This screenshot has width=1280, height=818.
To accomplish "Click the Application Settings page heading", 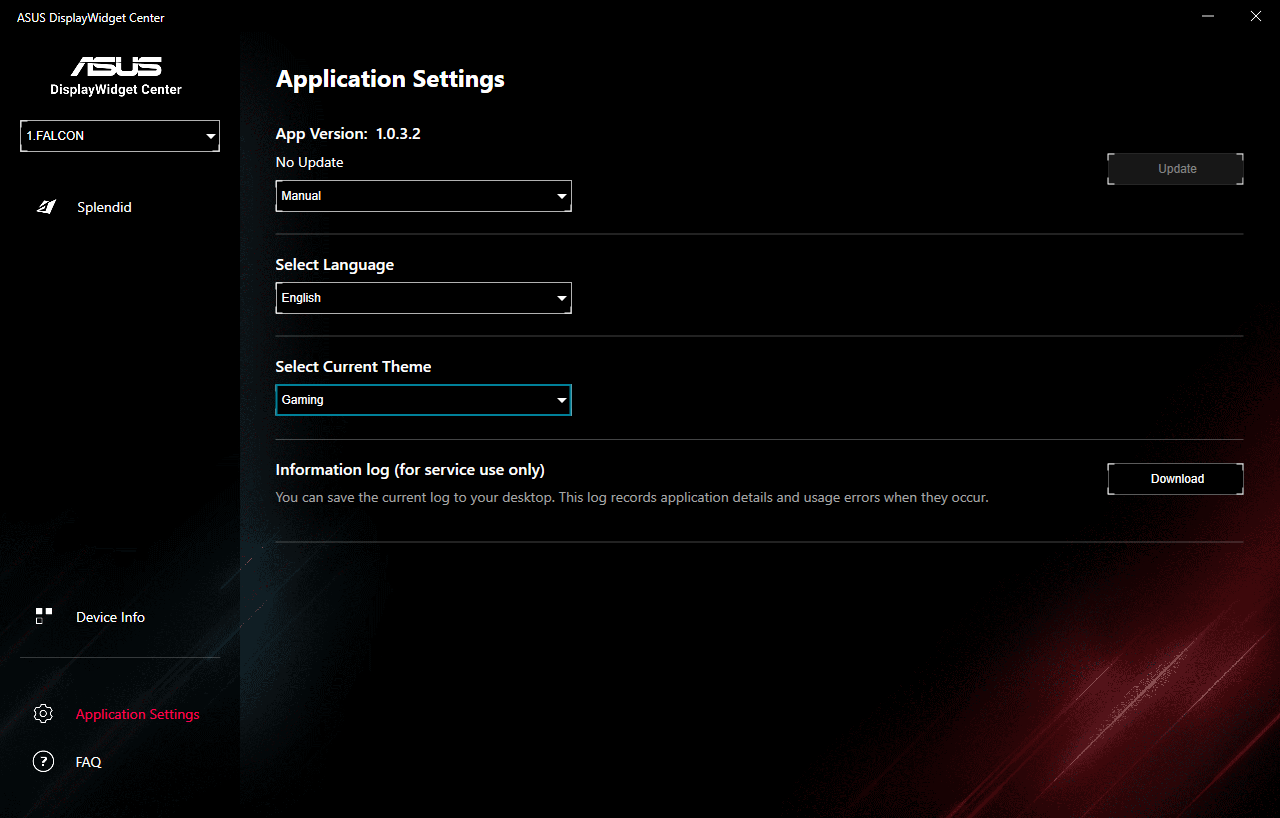I will (x=390, y=79).
